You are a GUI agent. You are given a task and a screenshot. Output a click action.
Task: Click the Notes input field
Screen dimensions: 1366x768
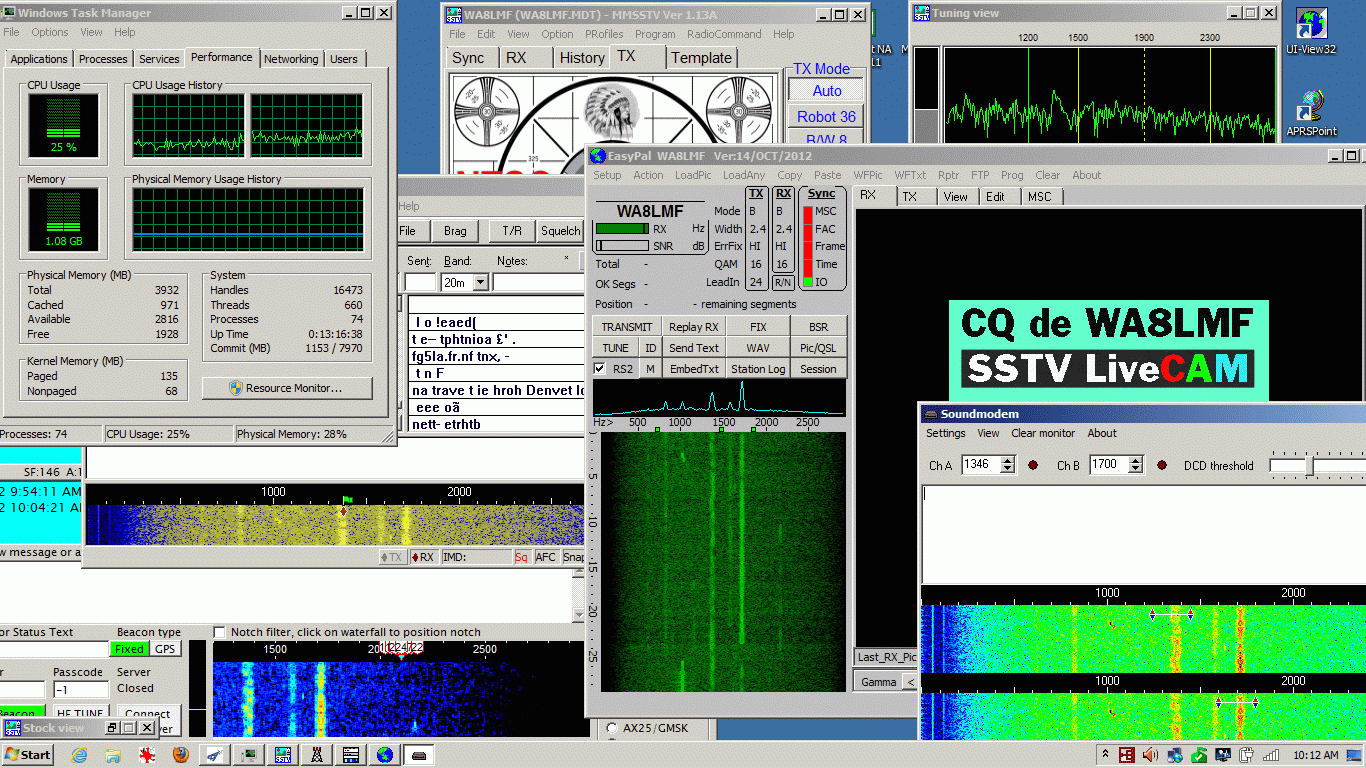(x=537, y=283)
